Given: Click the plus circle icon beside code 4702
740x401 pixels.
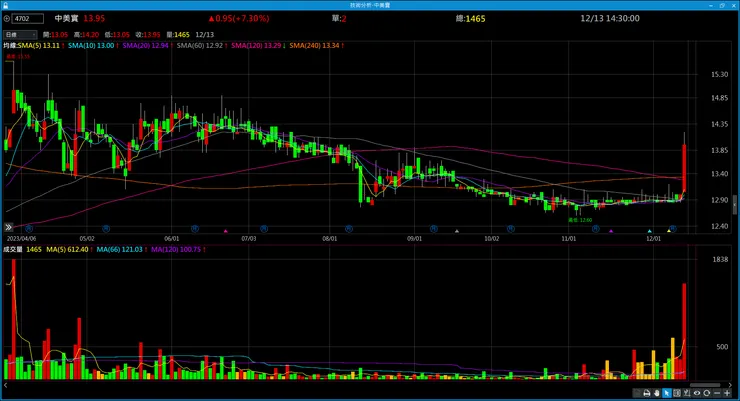Looking at the screenshot, I should coord(7,19).
